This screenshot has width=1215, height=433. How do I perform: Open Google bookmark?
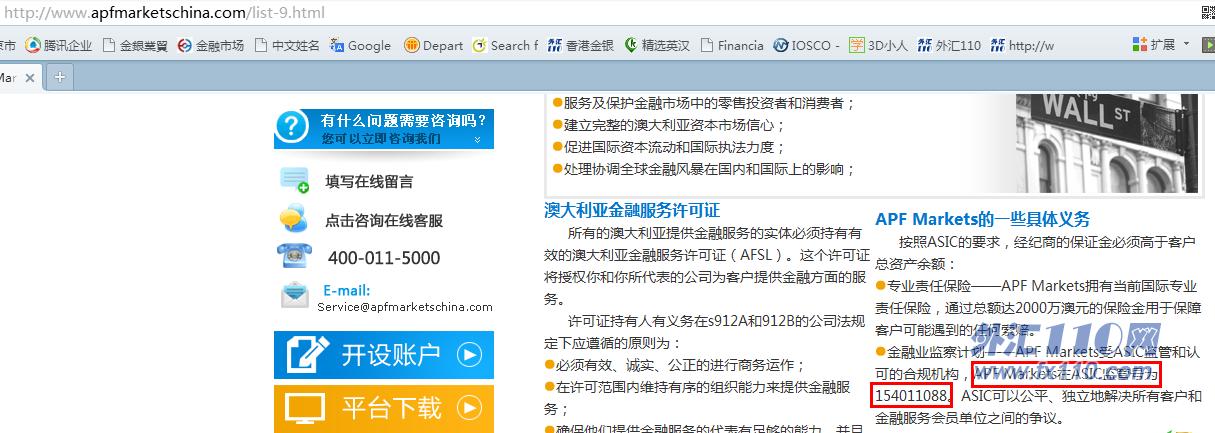(x=361, y=45)
